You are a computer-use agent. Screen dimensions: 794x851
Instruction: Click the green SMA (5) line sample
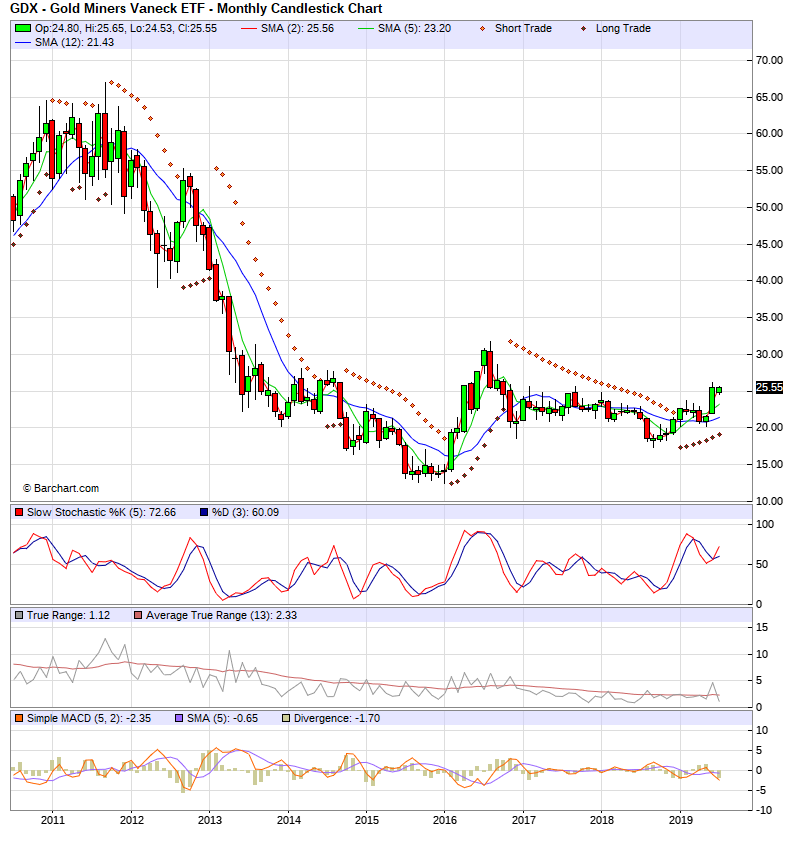click(x=366, y=28)
